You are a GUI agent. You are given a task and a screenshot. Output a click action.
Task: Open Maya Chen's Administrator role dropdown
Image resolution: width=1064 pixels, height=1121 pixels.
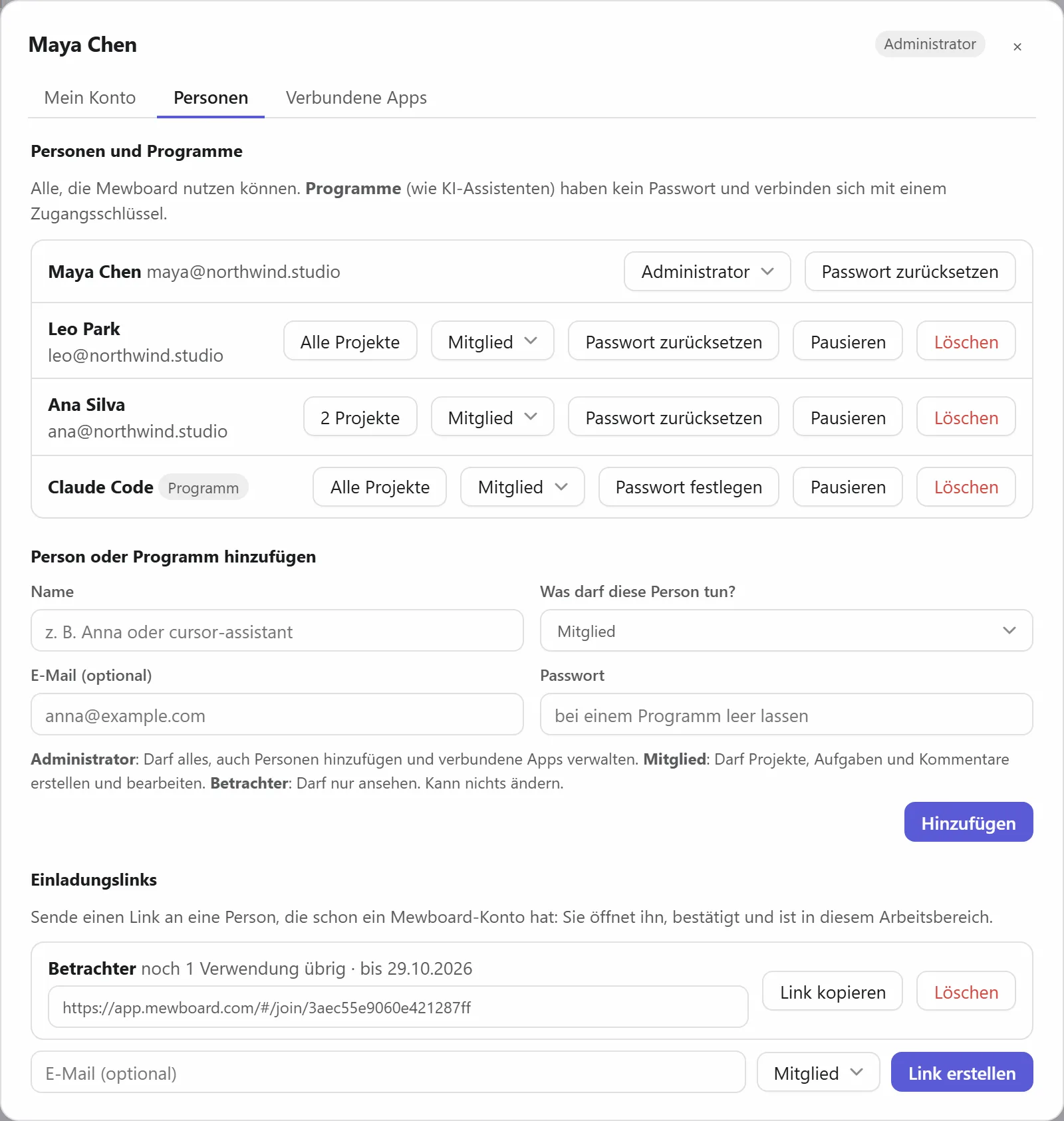tap(707, 271)
